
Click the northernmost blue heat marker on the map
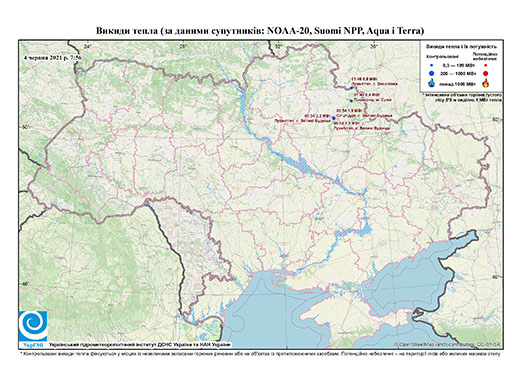[x=351, y=88]
